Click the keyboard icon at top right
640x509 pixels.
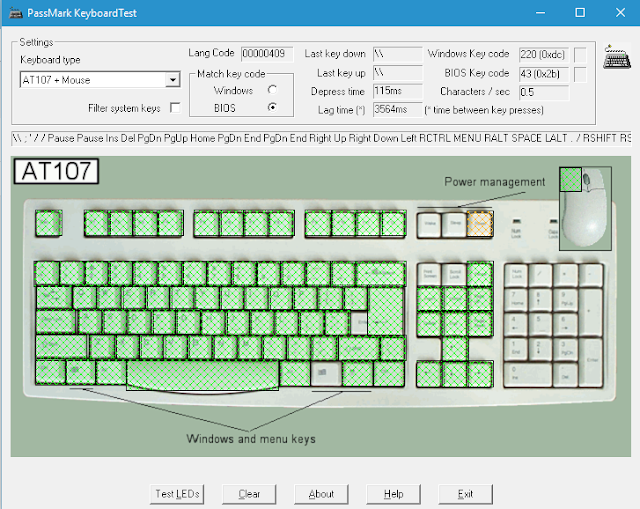pos(617,57)
